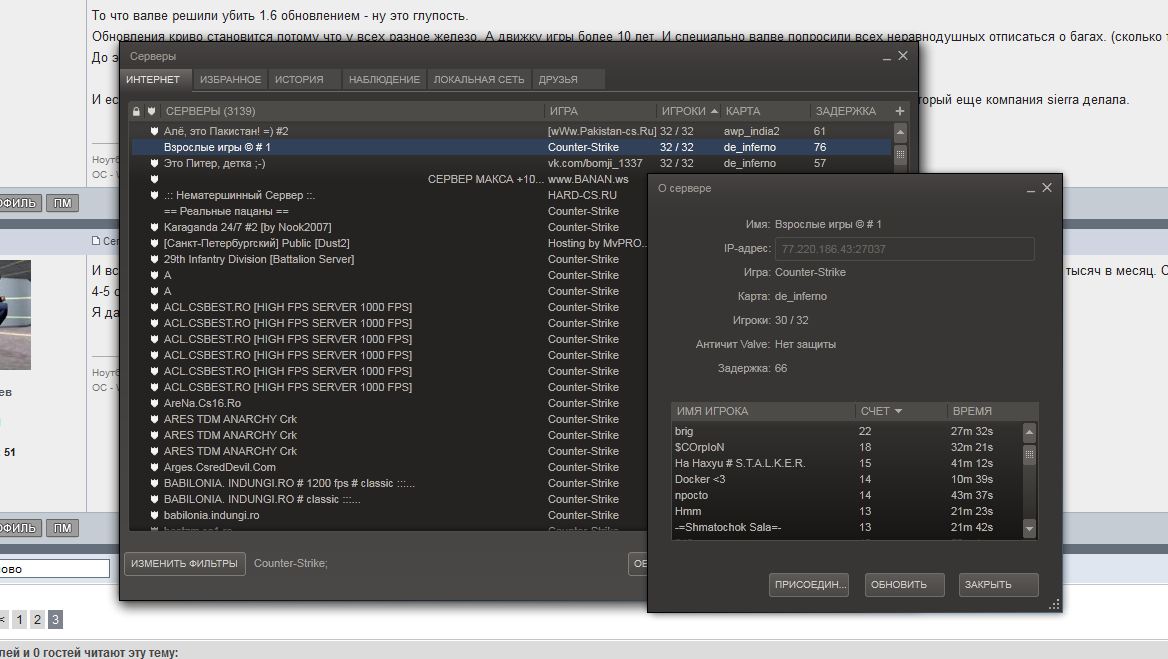
Task: Go to forum page 1
Action: point(19,619)
